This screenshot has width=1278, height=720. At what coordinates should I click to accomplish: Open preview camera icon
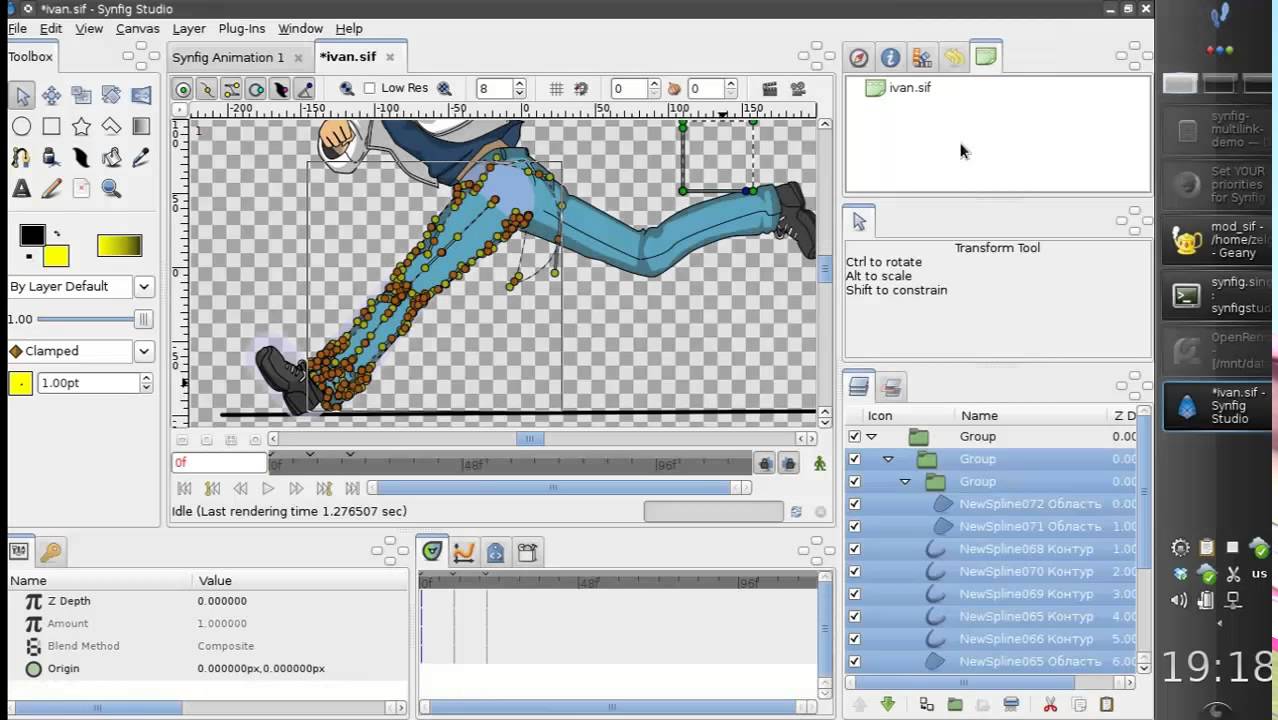coord(798,89)
